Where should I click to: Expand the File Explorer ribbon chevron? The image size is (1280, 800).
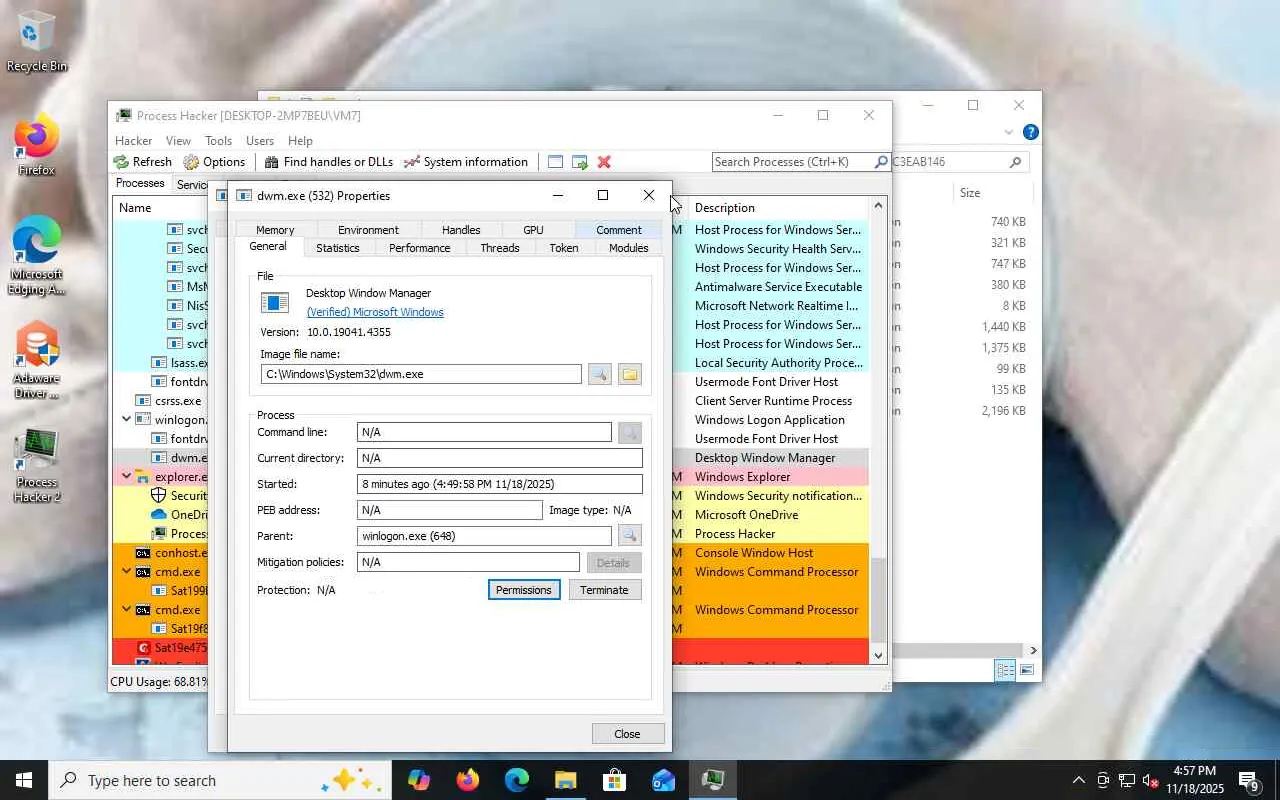tap(1009, 132)
